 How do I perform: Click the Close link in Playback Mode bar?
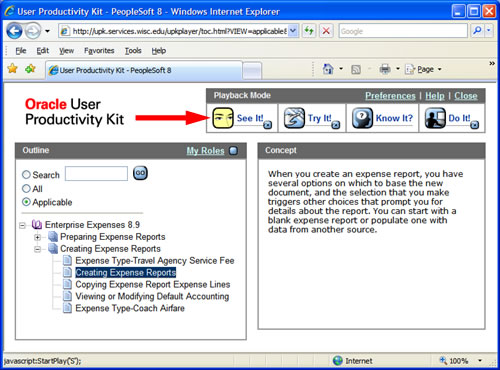coord(466,96)
